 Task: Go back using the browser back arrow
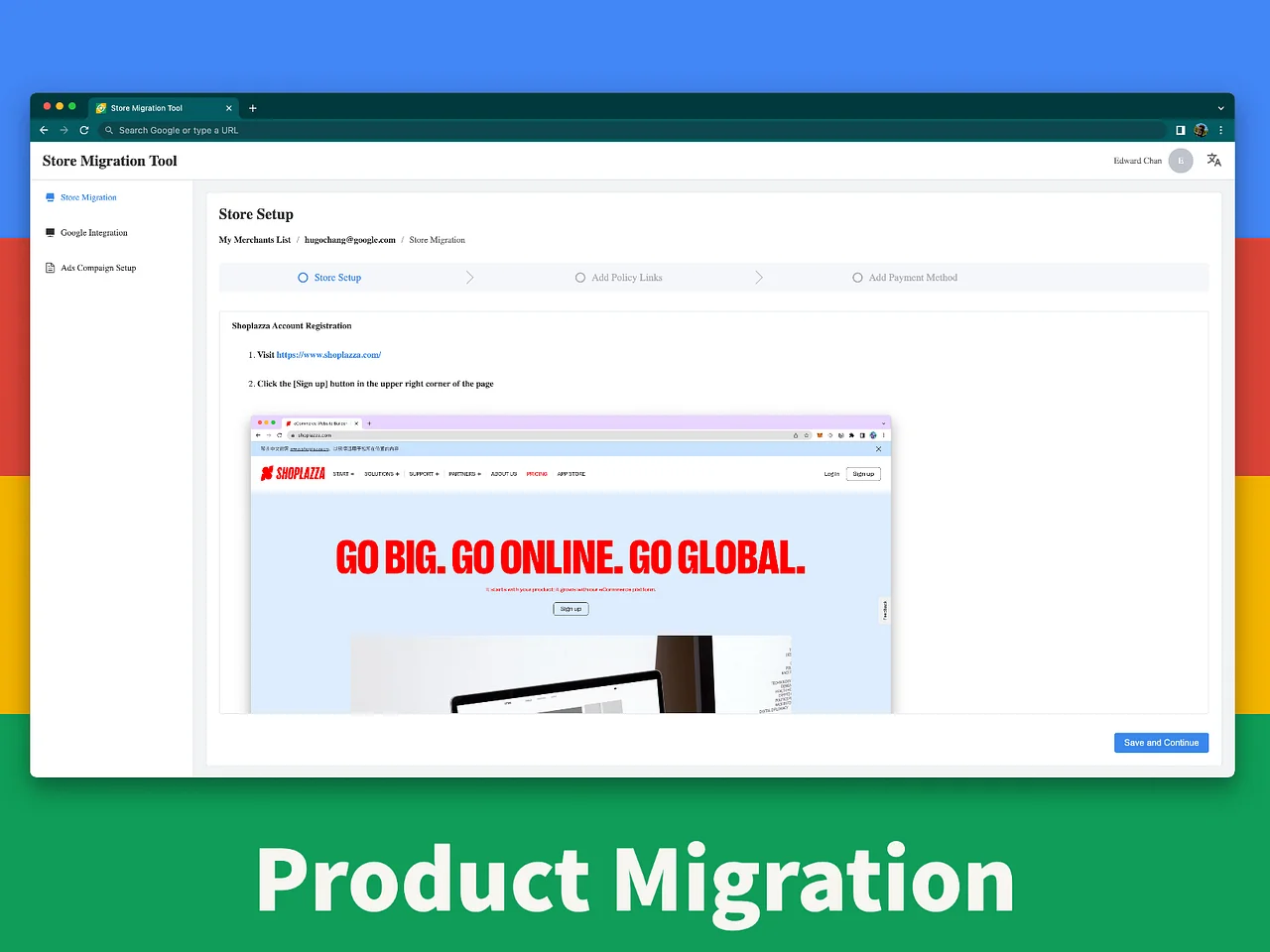click(x=44, y=130)
